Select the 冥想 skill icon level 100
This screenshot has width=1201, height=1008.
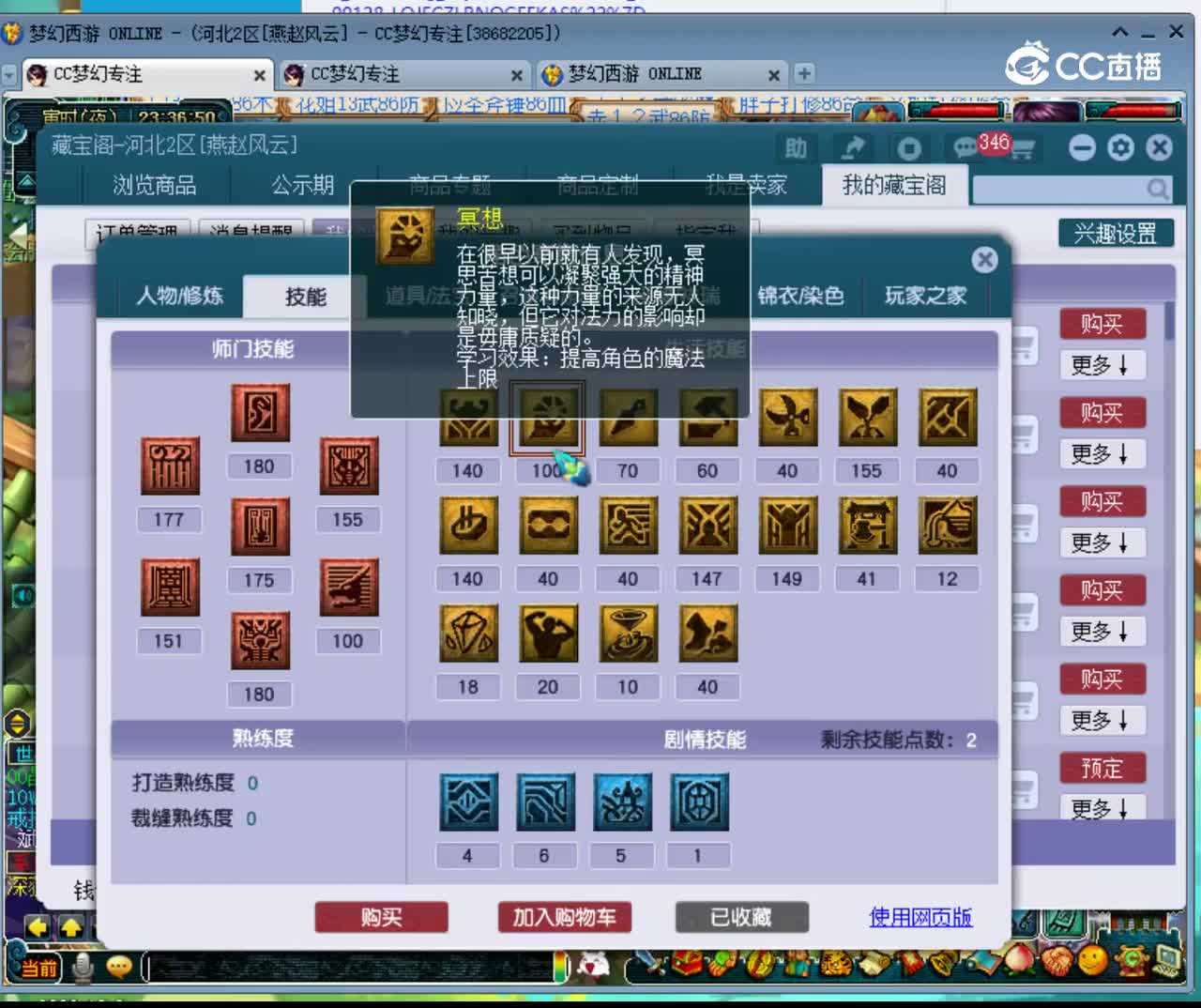click(547, 419)
